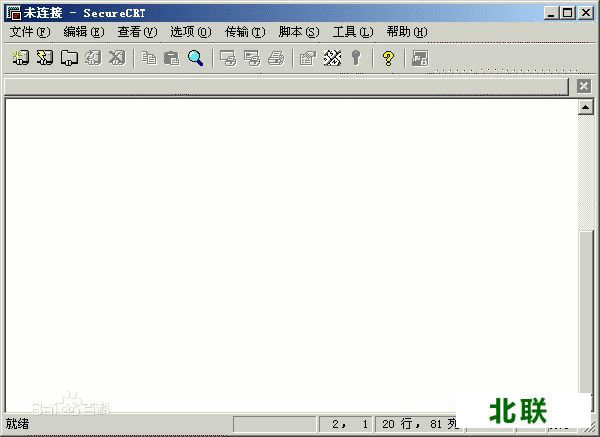Minimize the SecureCRT window
This screenshot has height=437, width=600.
pyautogui.click(x=551, y=13)
